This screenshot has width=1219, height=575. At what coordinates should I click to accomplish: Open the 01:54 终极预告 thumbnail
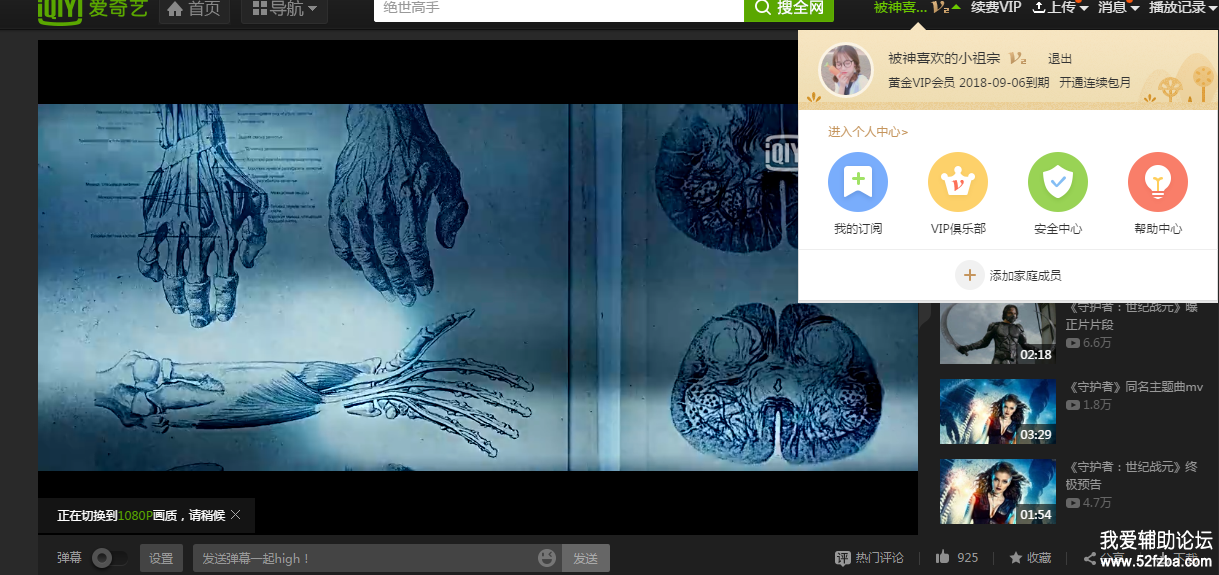coord(998,491)
